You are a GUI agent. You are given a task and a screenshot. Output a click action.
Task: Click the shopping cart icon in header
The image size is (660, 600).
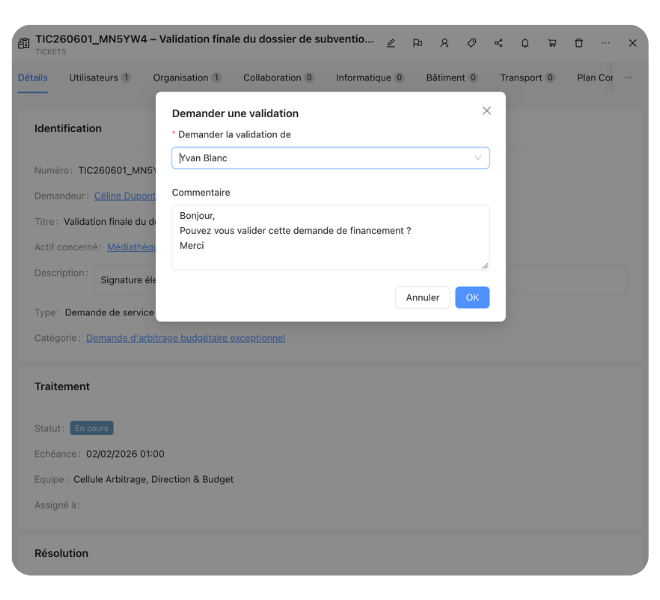552,43
